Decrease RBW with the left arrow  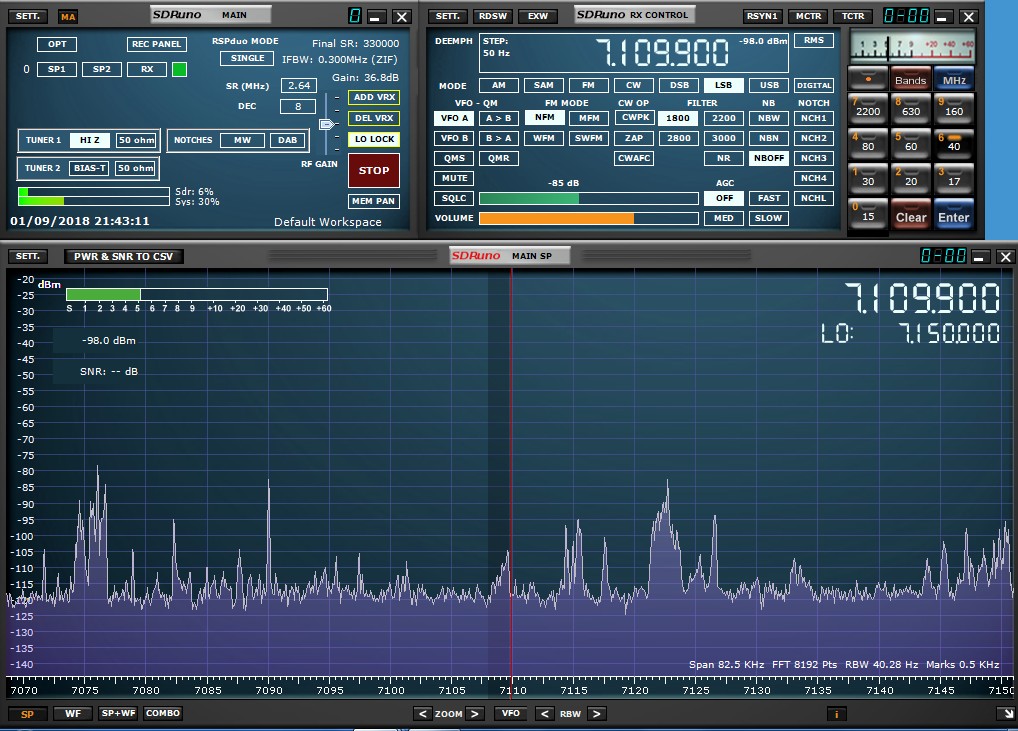click(x=545, y=713)
